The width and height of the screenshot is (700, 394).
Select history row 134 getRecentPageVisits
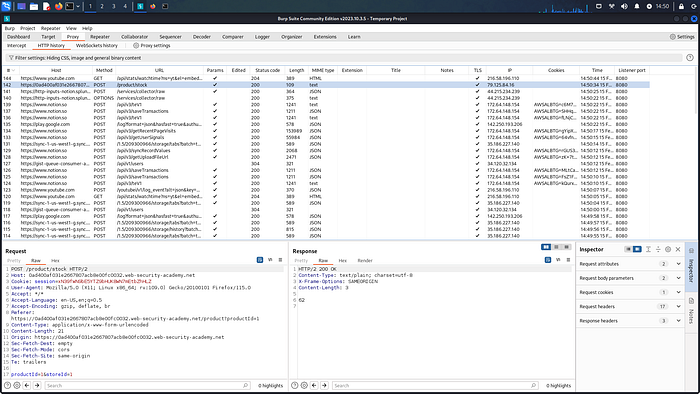click(x=326, y=131)
